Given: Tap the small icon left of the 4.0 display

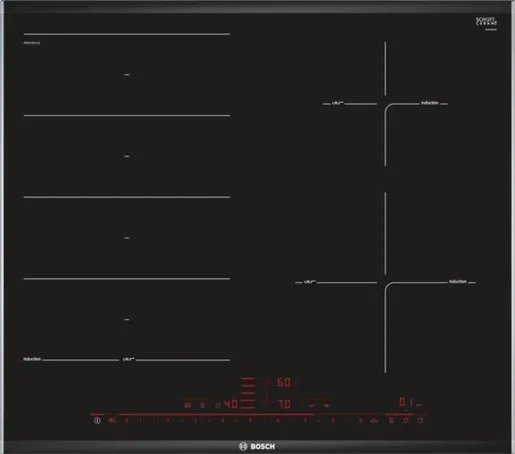Looking at the screenshot, I should 218,405.
